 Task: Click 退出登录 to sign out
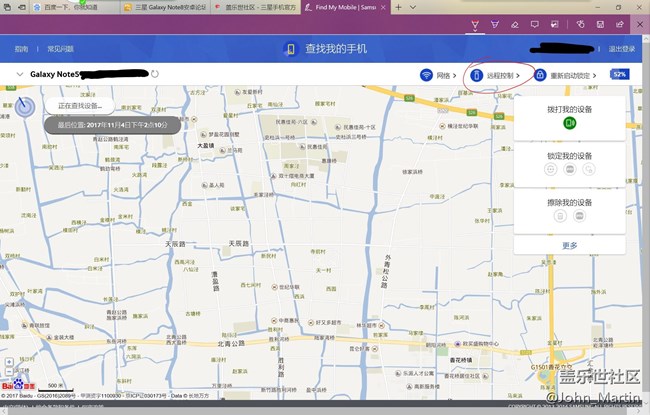[x=622, y=49]
